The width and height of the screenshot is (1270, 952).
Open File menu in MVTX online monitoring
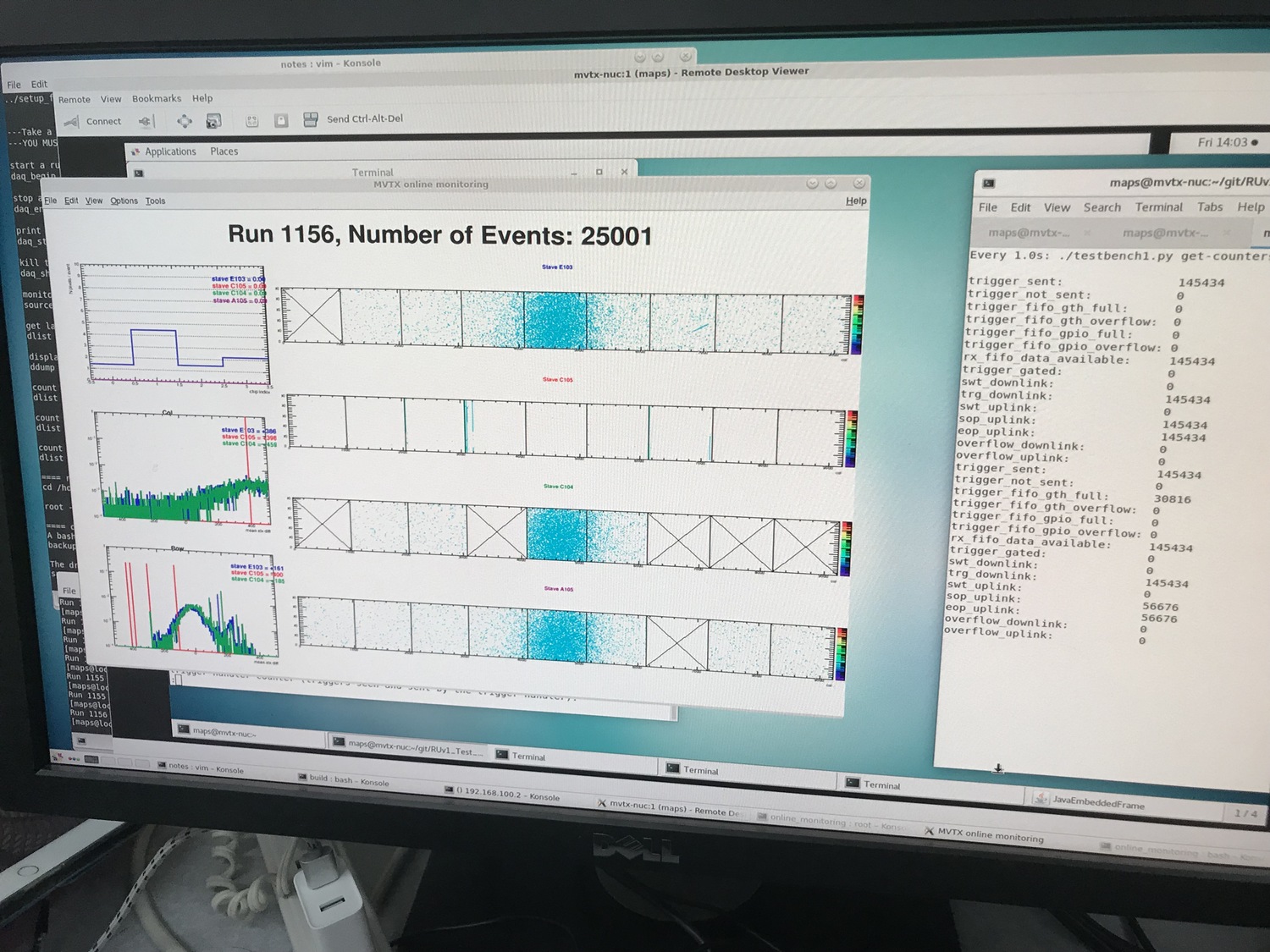coord(51,201)
